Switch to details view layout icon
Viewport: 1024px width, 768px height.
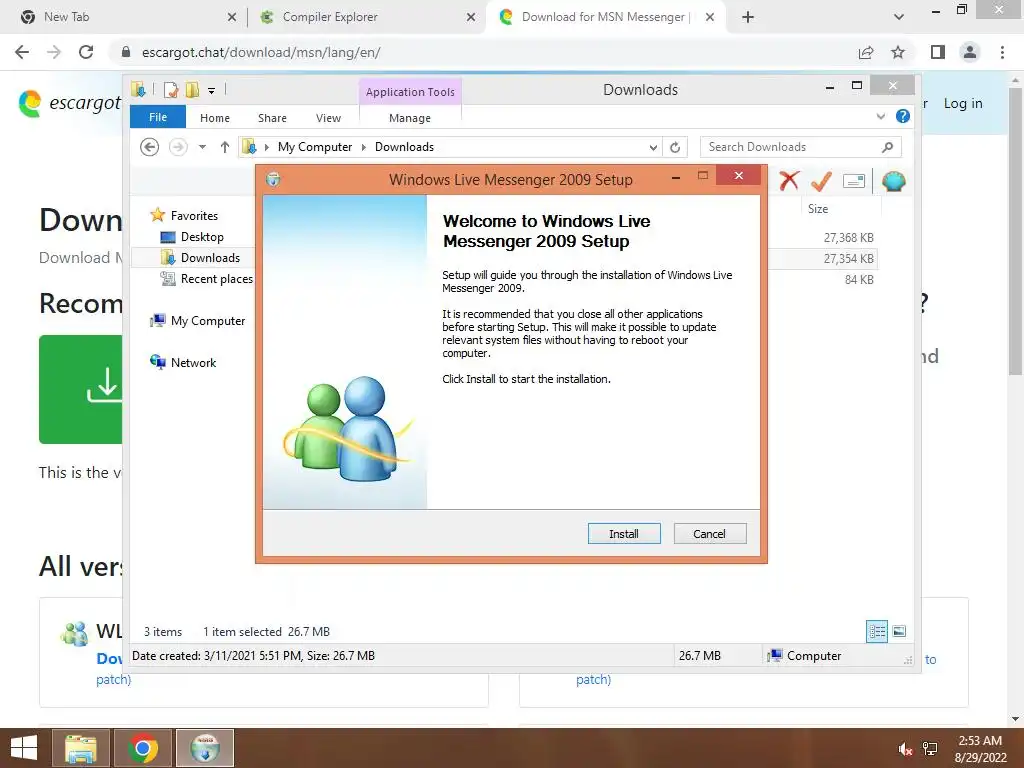click(877, 631)
